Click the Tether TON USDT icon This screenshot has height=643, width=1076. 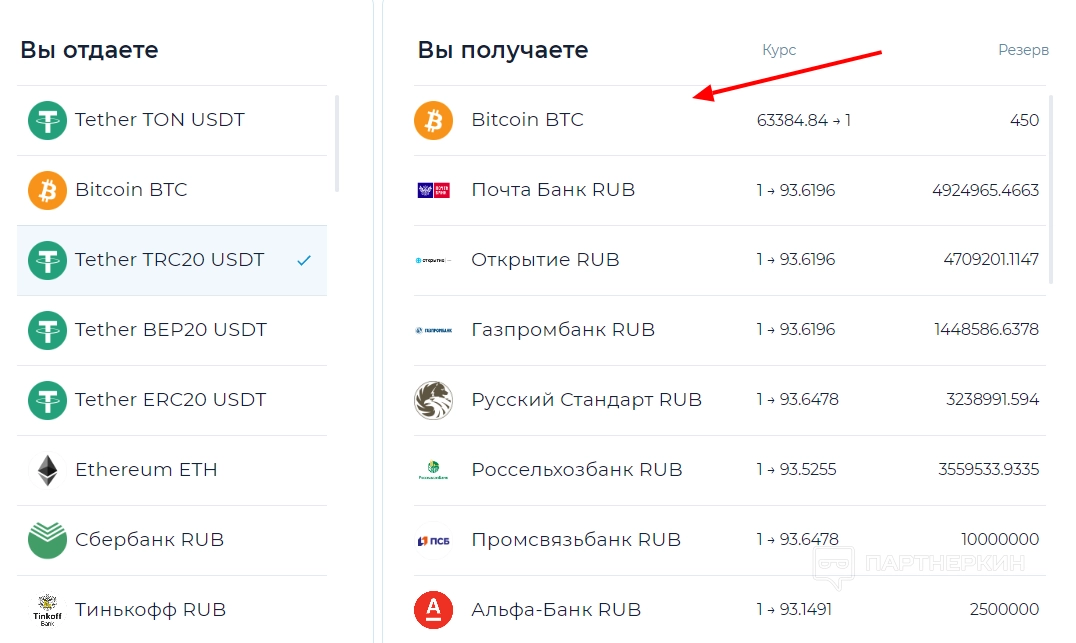tap(47, 120)
